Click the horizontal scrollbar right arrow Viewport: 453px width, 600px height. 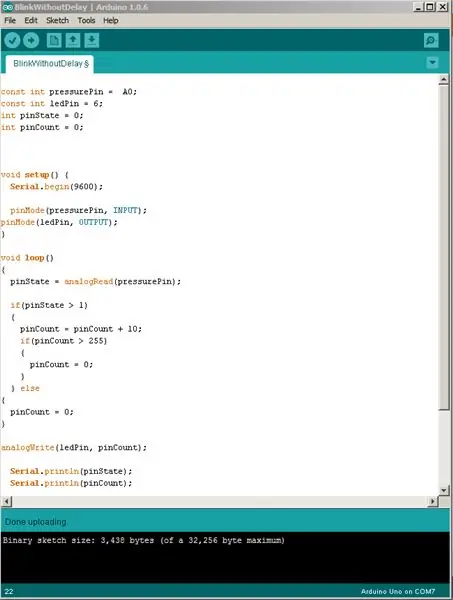point(433,501)
